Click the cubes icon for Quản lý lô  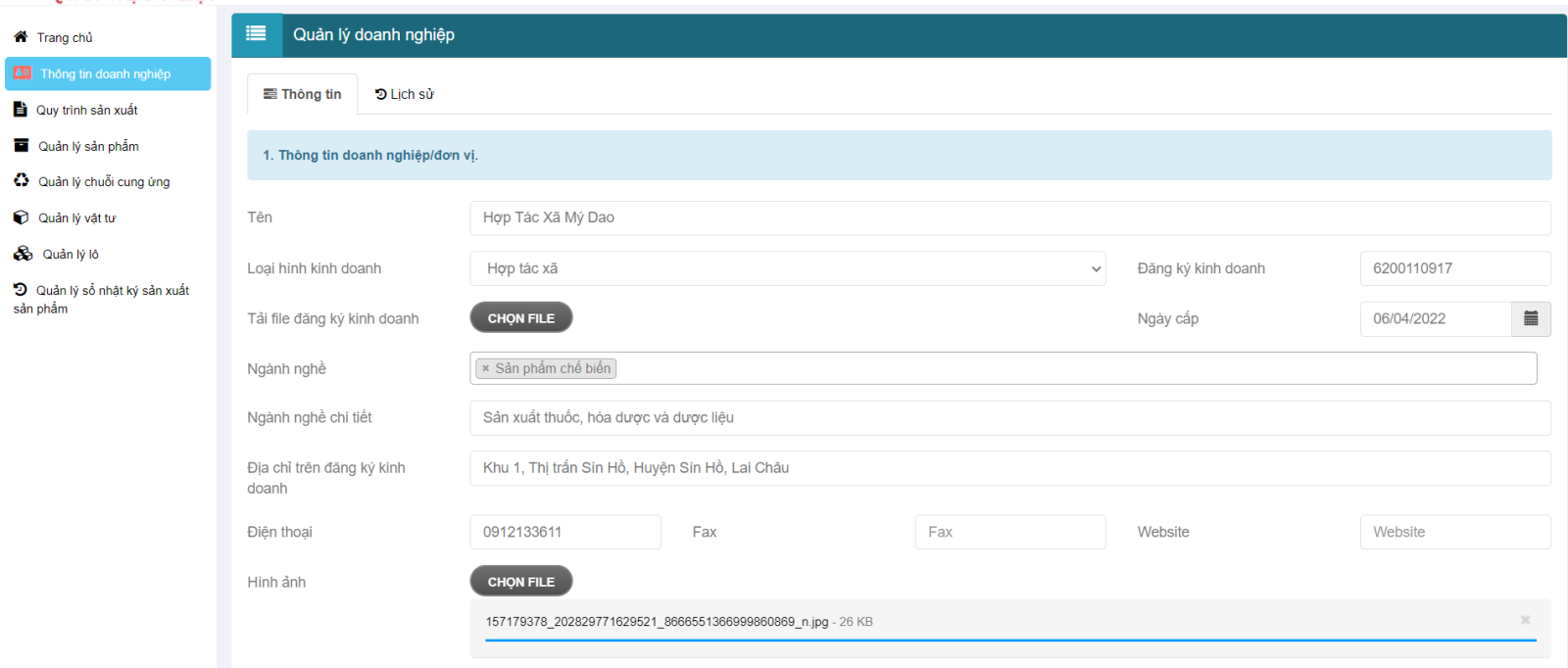23,254
